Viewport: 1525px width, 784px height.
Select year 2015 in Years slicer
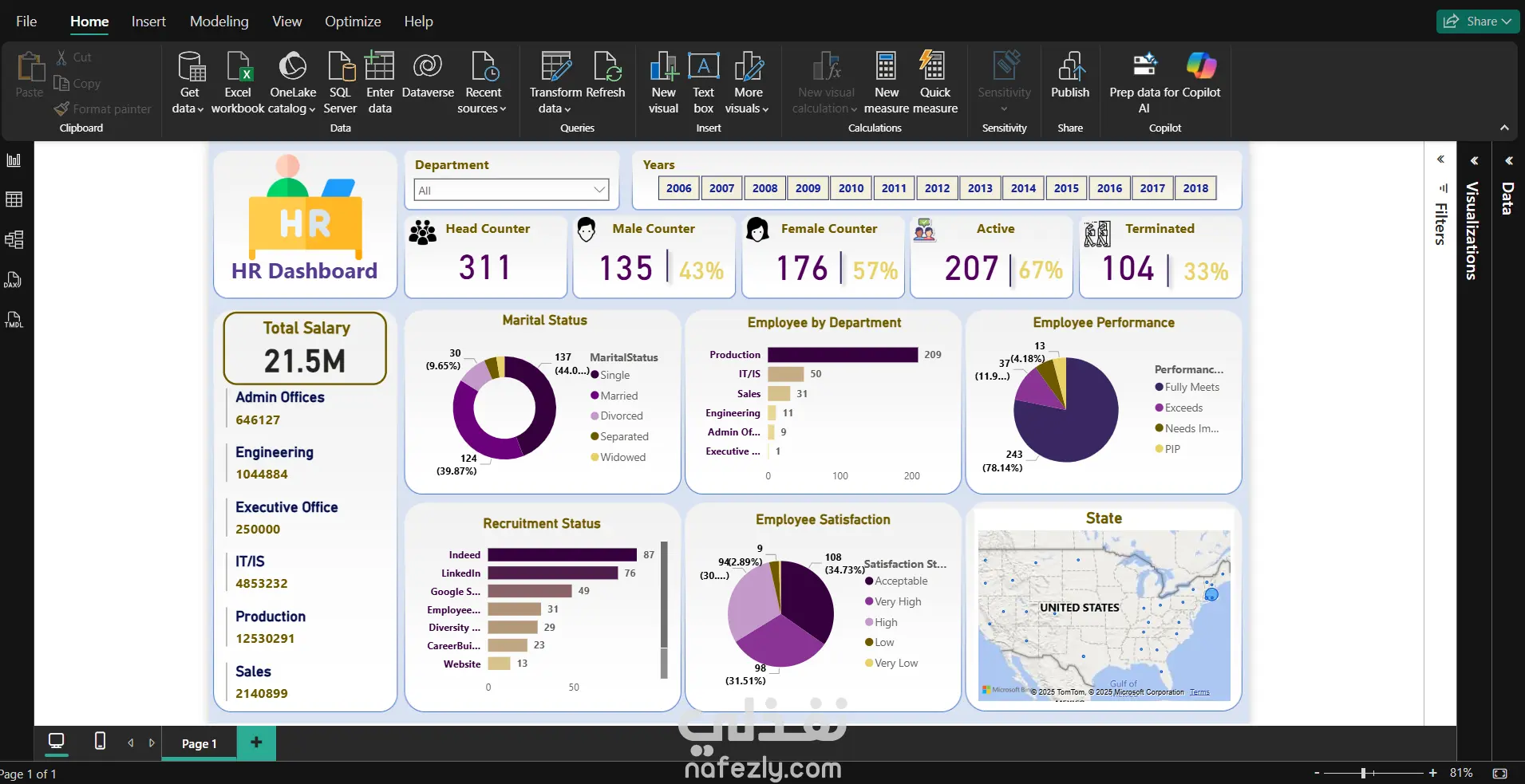coord(1066,188)
